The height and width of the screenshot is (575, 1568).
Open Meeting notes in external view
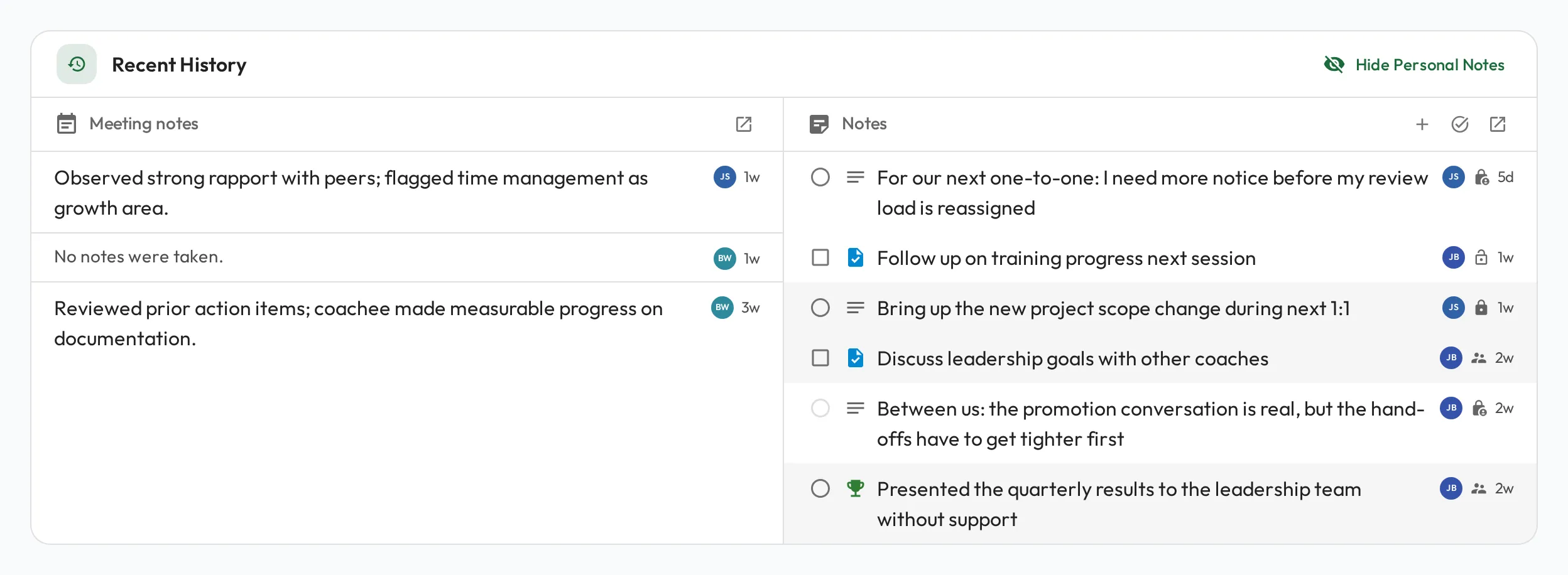pyautogui.click(x=744, y=124)
